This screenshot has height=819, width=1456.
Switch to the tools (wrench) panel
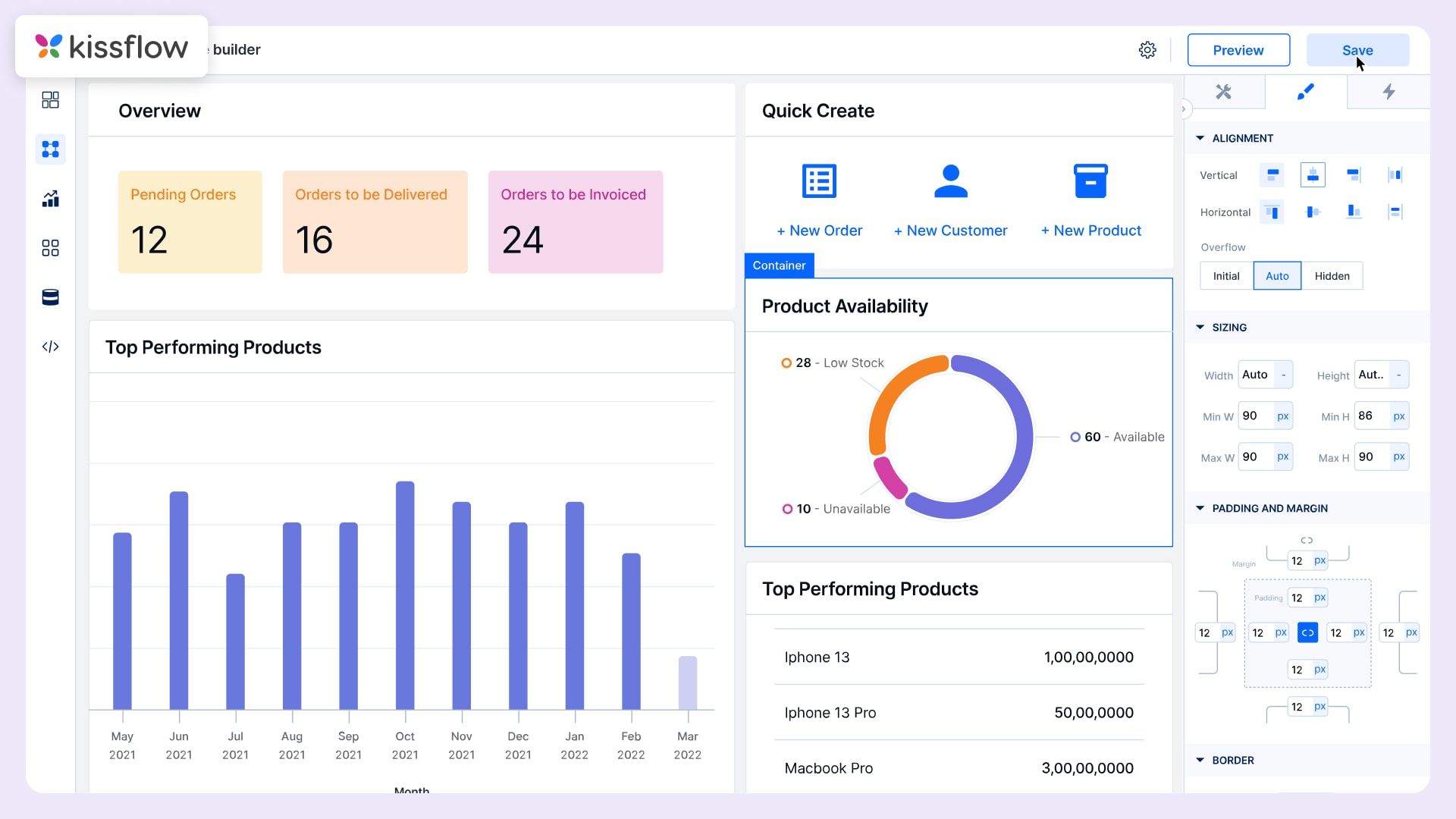click(x=1224, y=91)
